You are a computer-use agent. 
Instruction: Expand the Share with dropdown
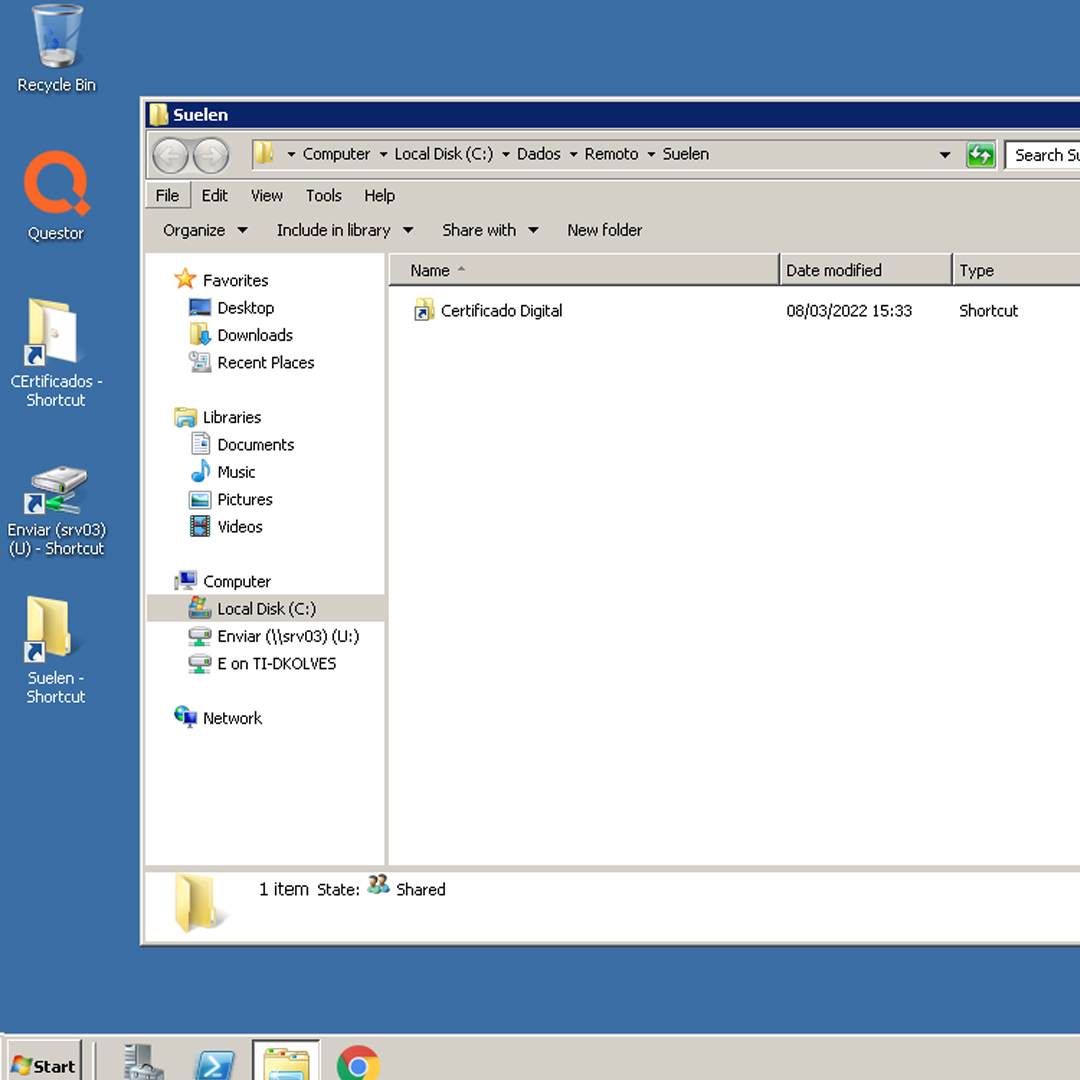coord(490,230)
